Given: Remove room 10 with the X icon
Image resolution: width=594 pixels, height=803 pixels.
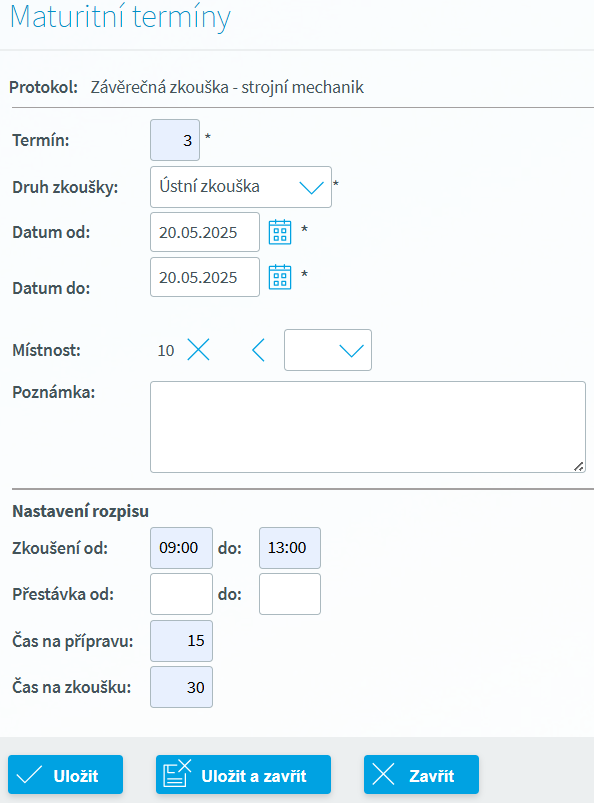Looking at the screenshot, I should (198, 350).
